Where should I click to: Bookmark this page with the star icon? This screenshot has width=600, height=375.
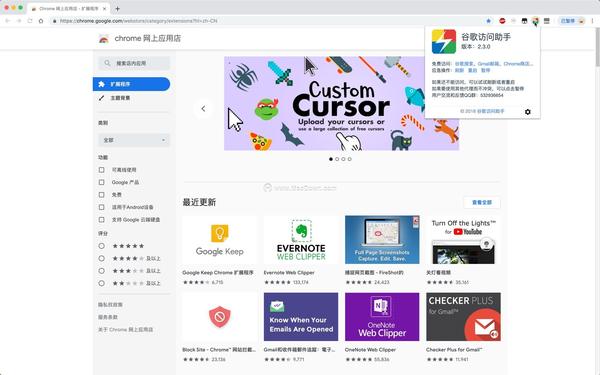click(x=489, y=21)
